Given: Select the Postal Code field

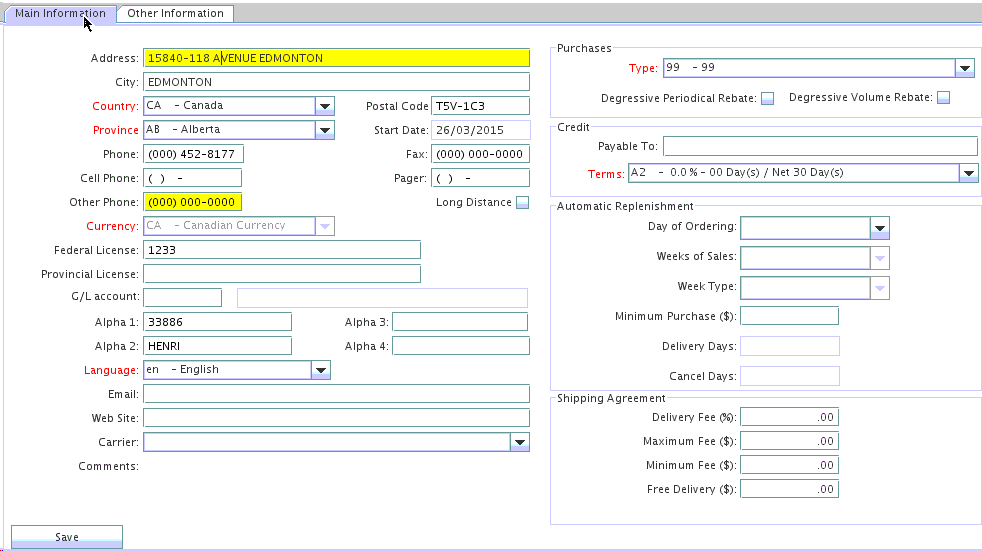Looking at the screenshot, I should point(479,106).
